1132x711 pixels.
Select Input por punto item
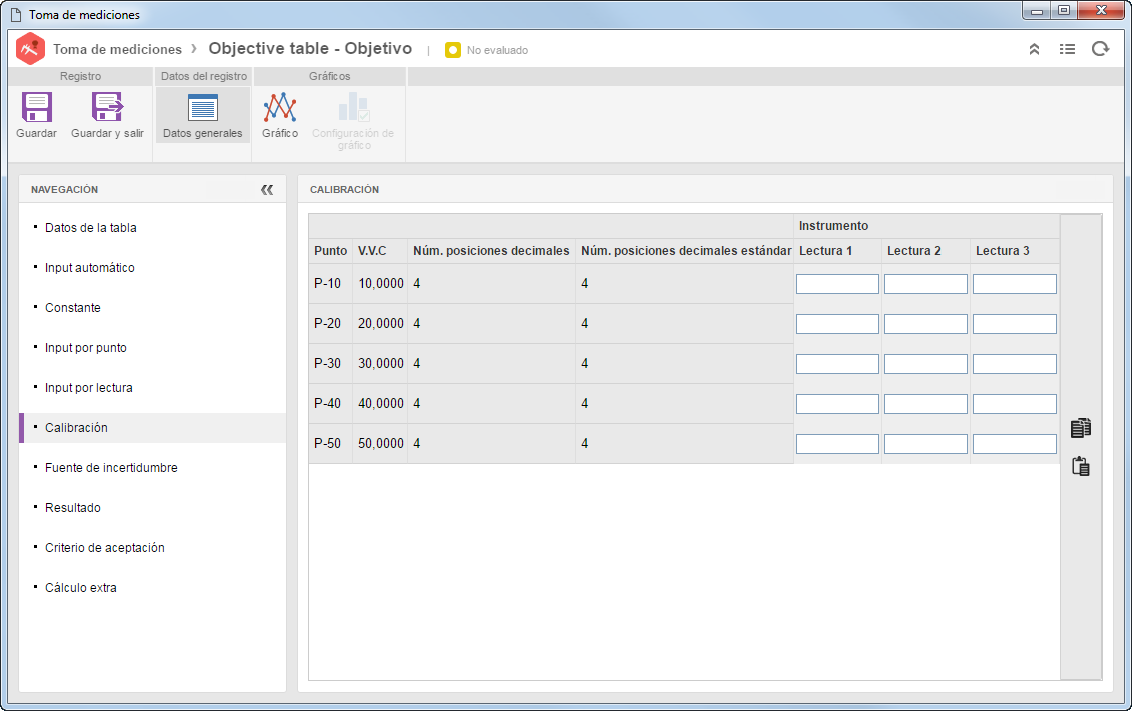coord(86,348)
